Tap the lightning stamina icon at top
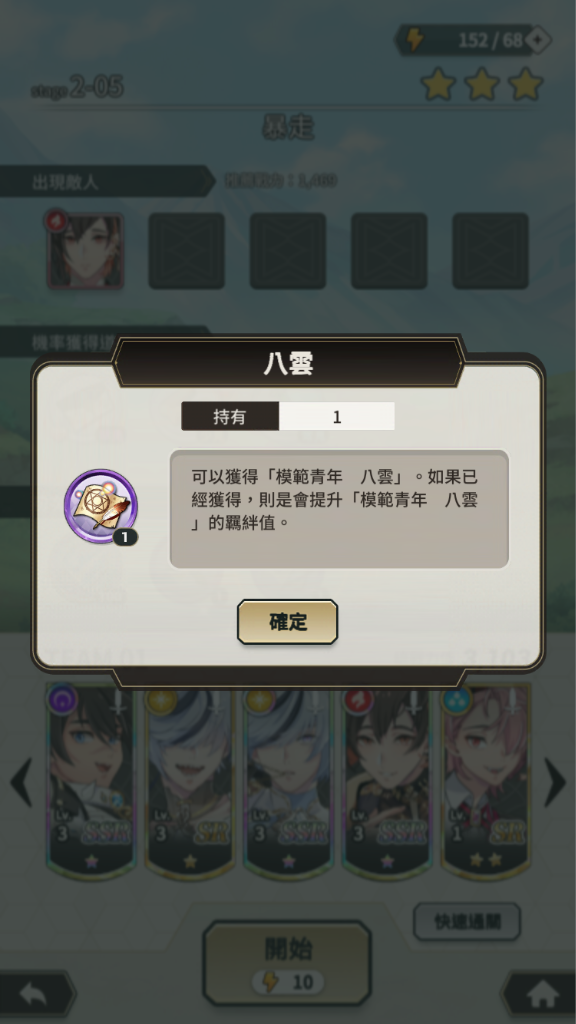This screenshot has width=576, height=1024. (415, 40)
